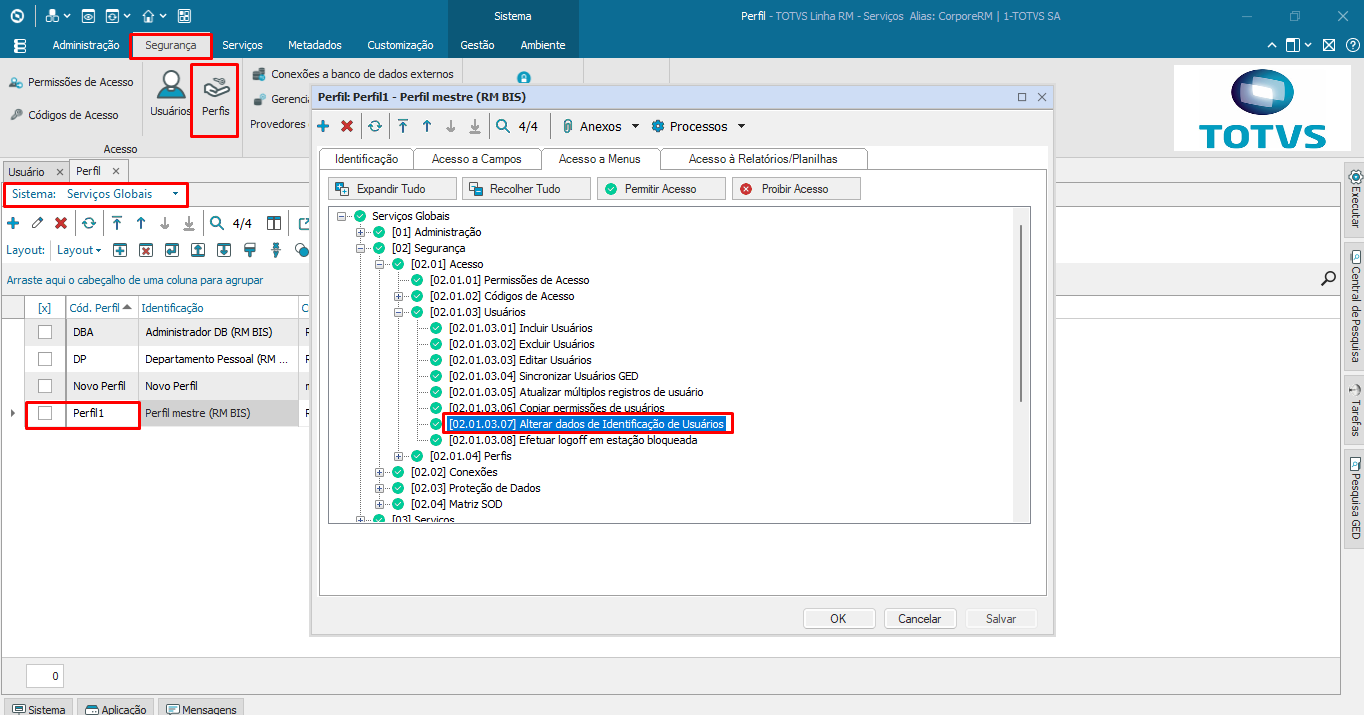The height and width of the screenshot is (715, 1364).
Task: Click the pencil edit icon in list toolbar
Action: (37, 223)
